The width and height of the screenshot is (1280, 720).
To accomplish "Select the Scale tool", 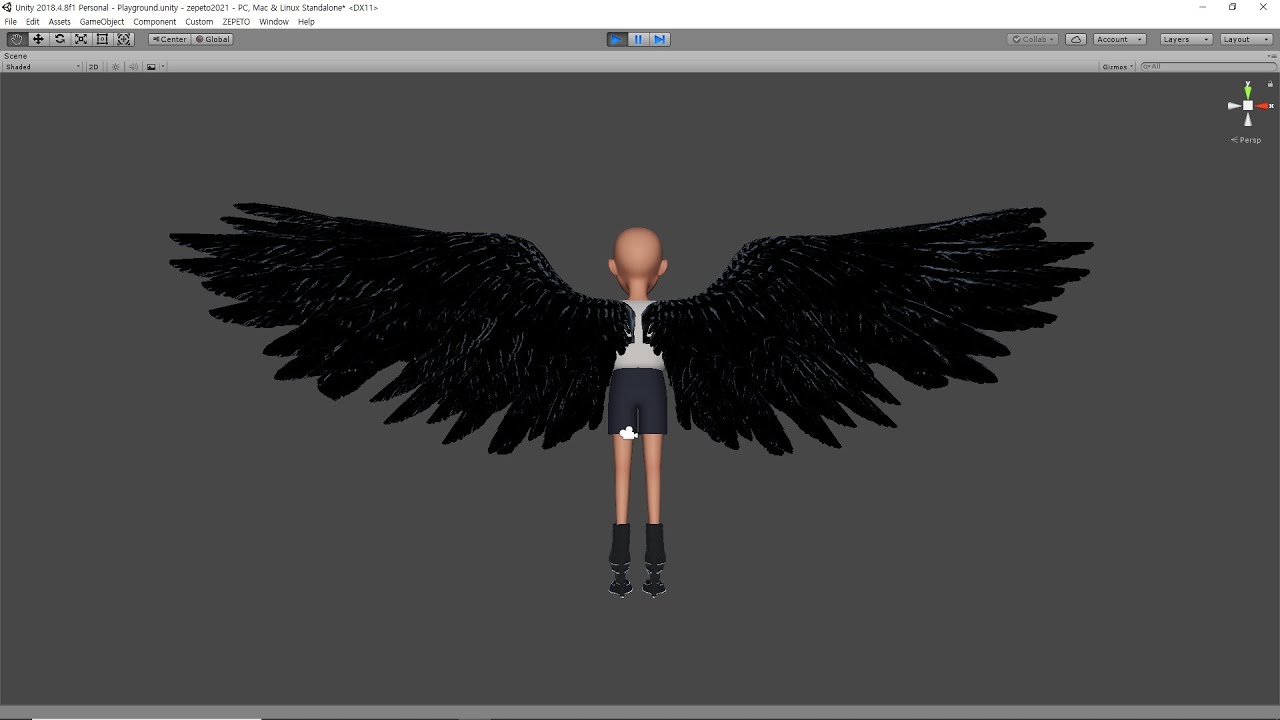I will point(81,39).
